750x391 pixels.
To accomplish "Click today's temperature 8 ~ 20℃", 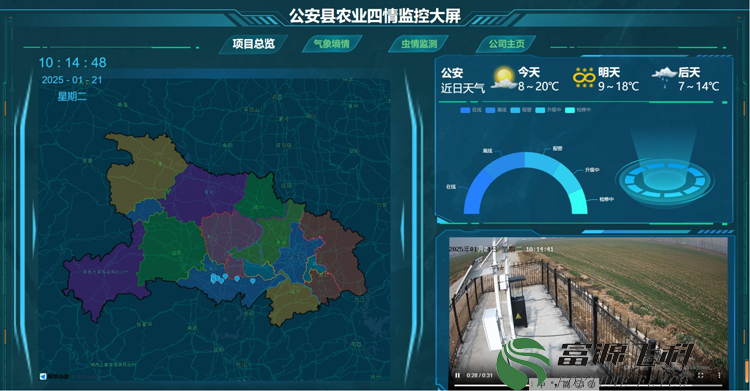I will pyautogui.click(x=539, y=87).
